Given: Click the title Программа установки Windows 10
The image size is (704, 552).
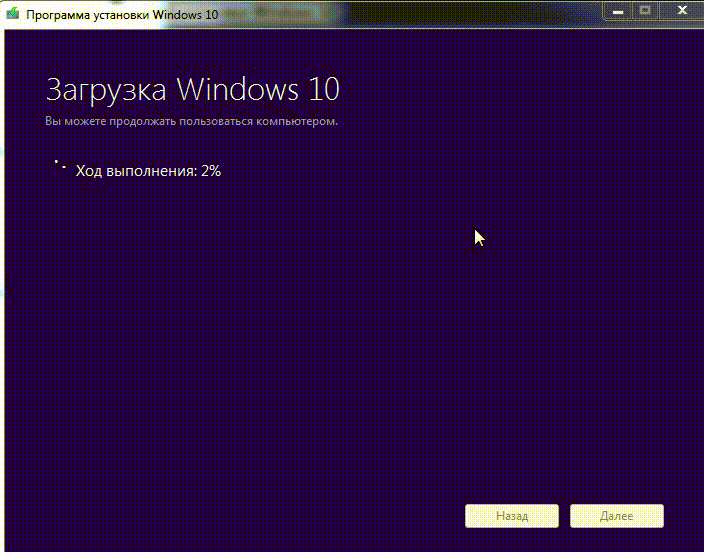Looking at the screenshot, I should (x=122, y=14).
